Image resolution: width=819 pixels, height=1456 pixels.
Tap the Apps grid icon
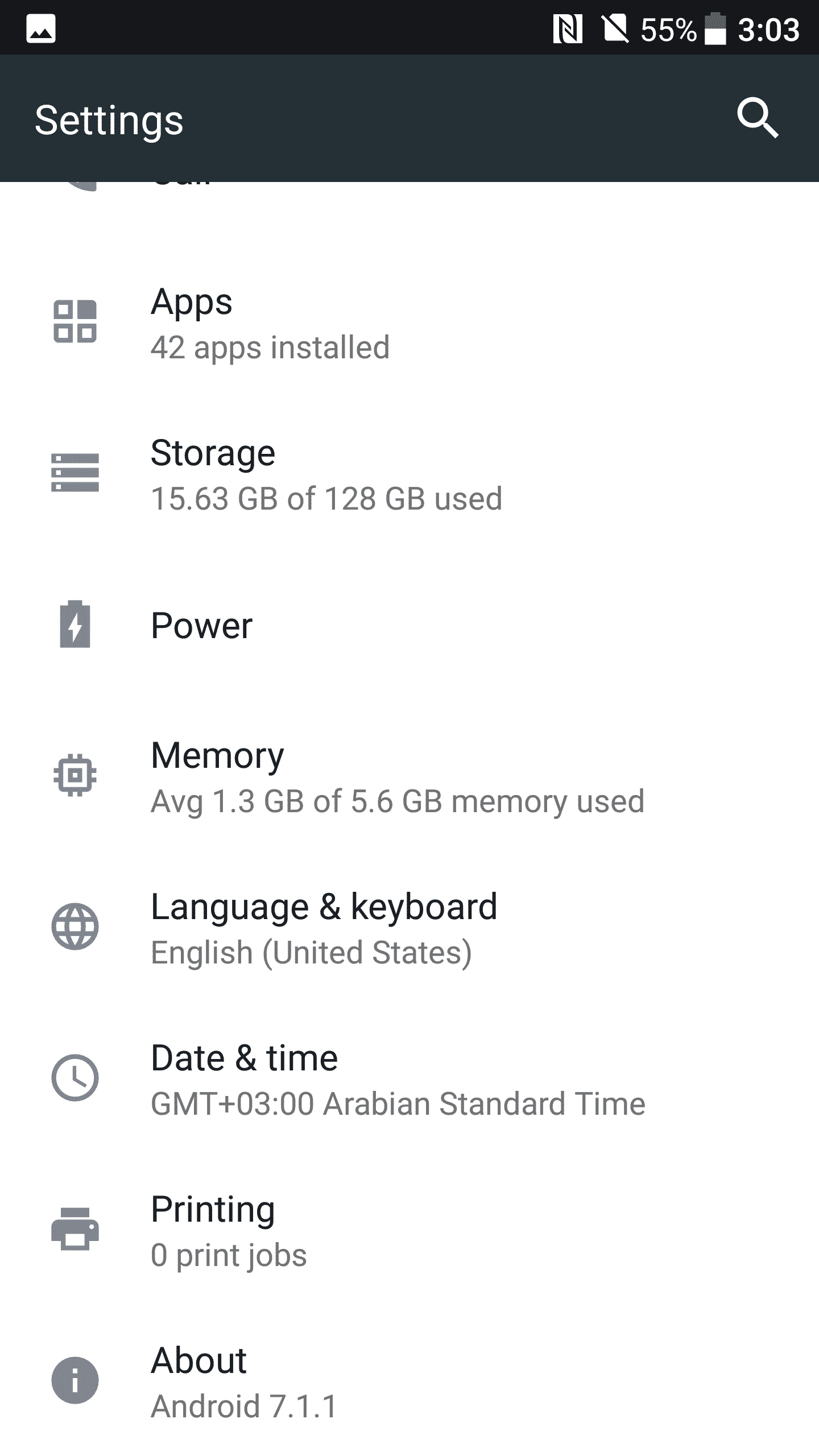pos(75,322)
